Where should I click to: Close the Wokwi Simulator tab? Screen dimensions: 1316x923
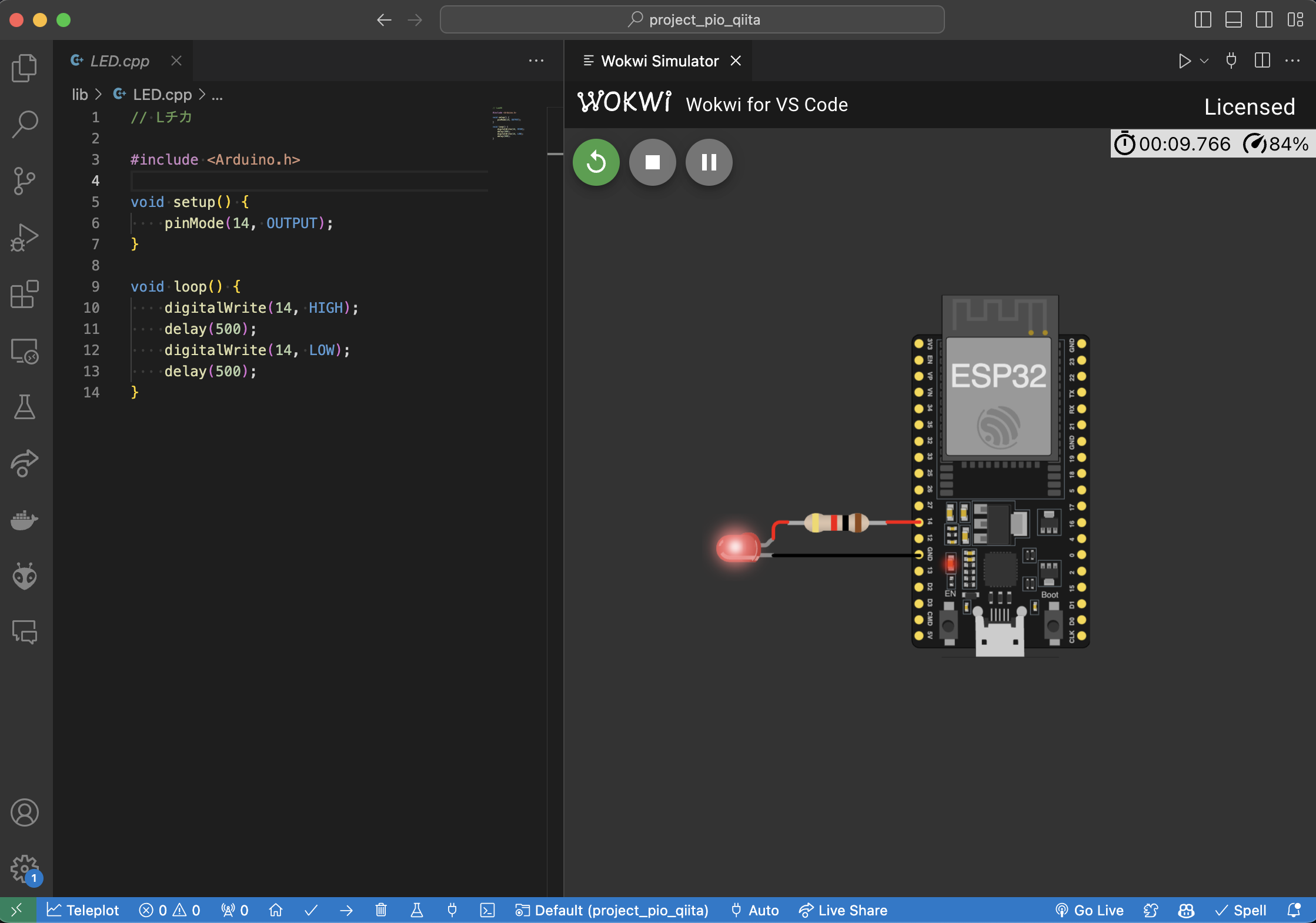[x=736, y=61]
